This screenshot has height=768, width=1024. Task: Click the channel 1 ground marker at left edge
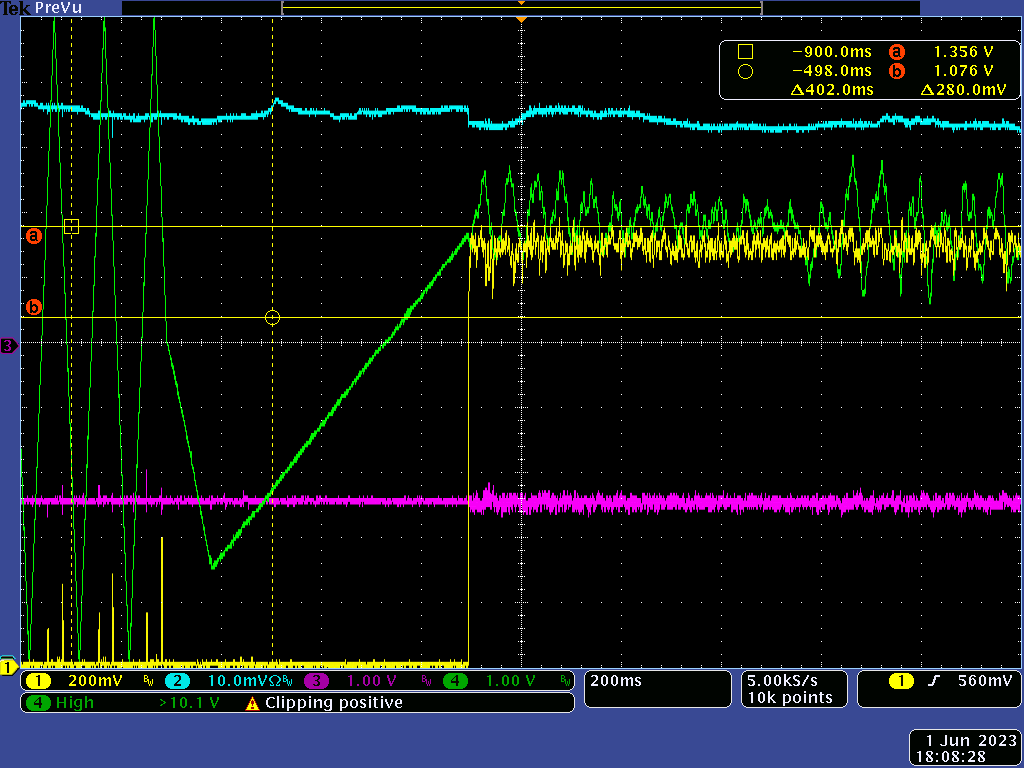tap(8, 666)
